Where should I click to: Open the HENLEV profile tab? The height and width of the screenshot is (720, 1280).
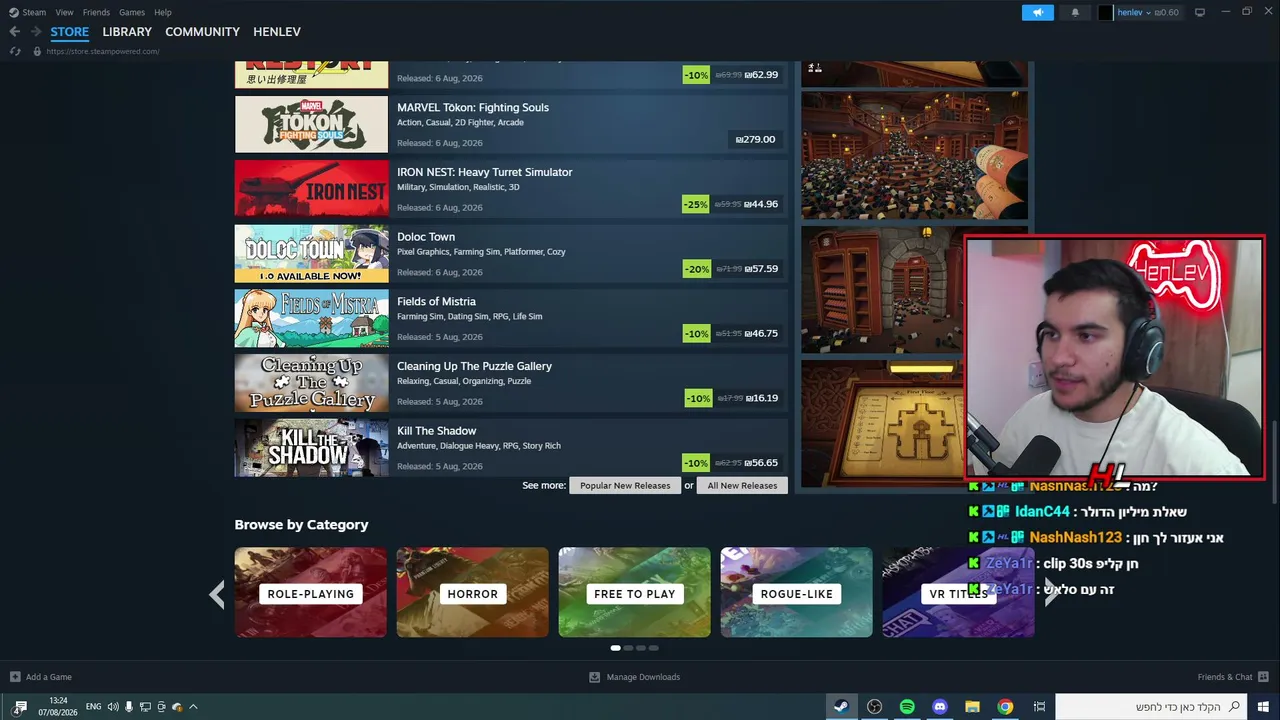[x=277, y=32]
